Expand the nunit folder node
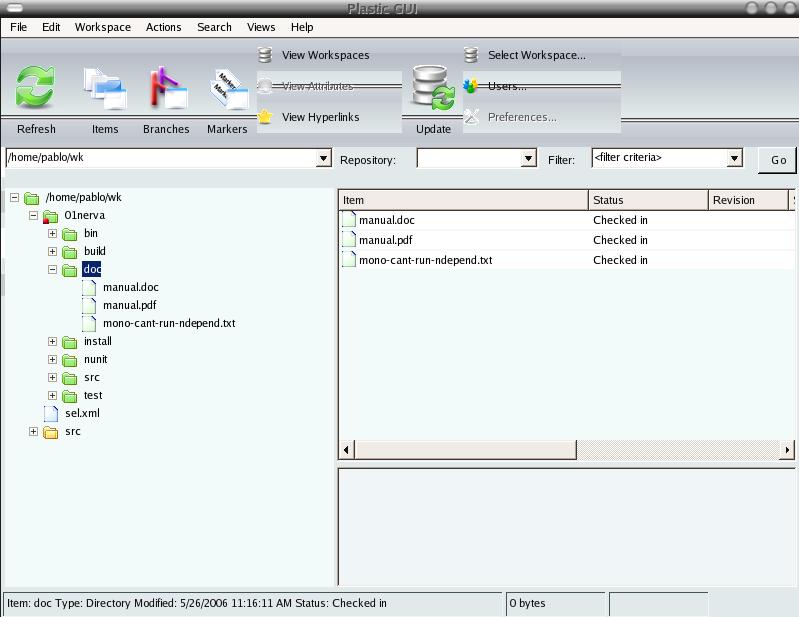Screen dimensions: 799x617 (52, 359)
